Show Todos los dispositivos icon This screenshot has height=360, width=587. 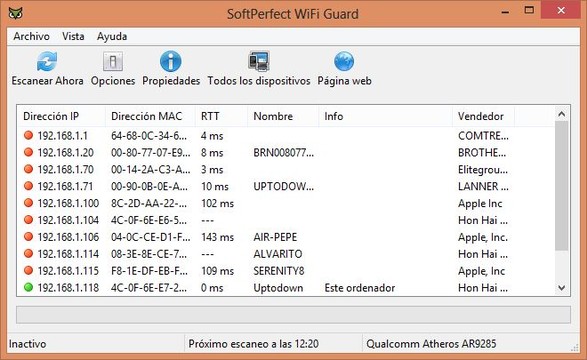click(259, 61)
